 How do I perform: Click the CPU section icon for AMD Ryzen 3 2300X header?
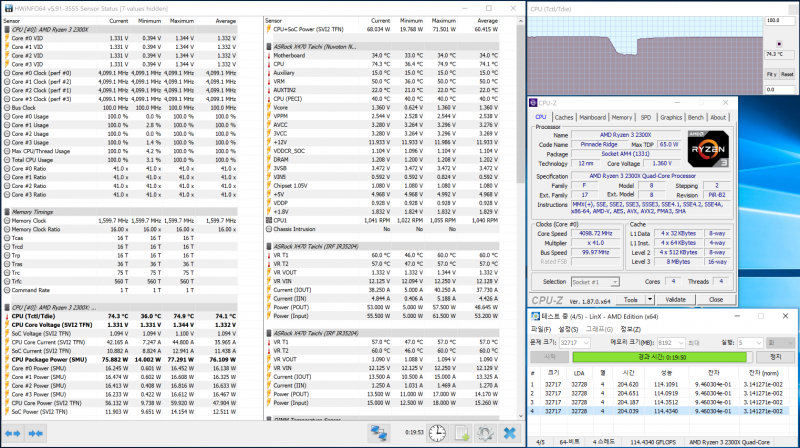coord(7,30)
